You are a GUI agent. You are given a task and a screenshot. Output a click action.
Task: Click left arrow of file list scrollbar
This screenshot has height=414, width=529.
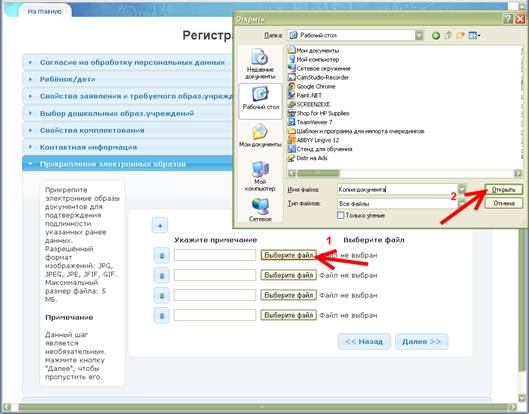pyautogui.click(x=292, y=173)
